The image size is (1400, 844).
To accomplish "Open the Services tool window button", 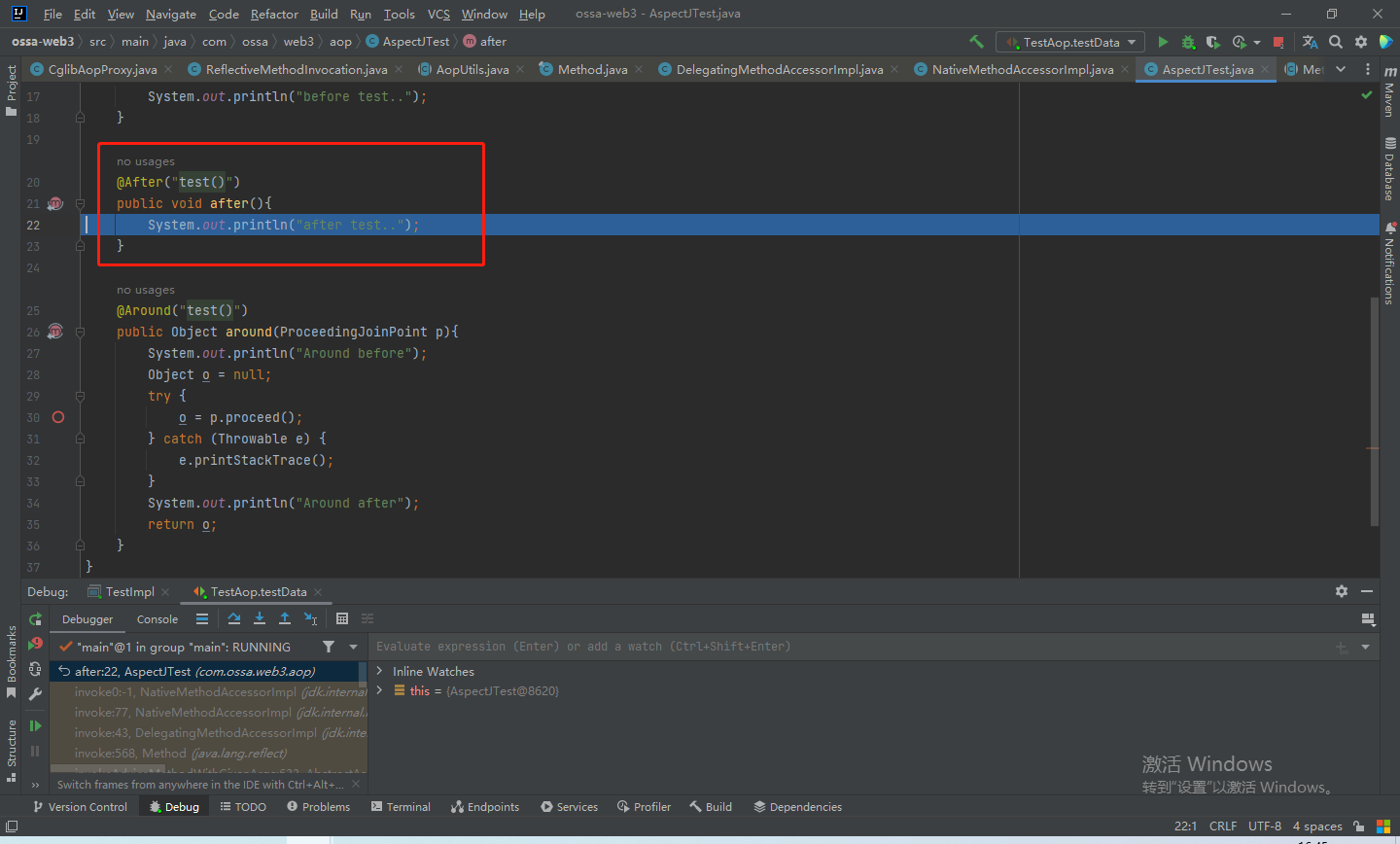I will (x=569, y=807).
